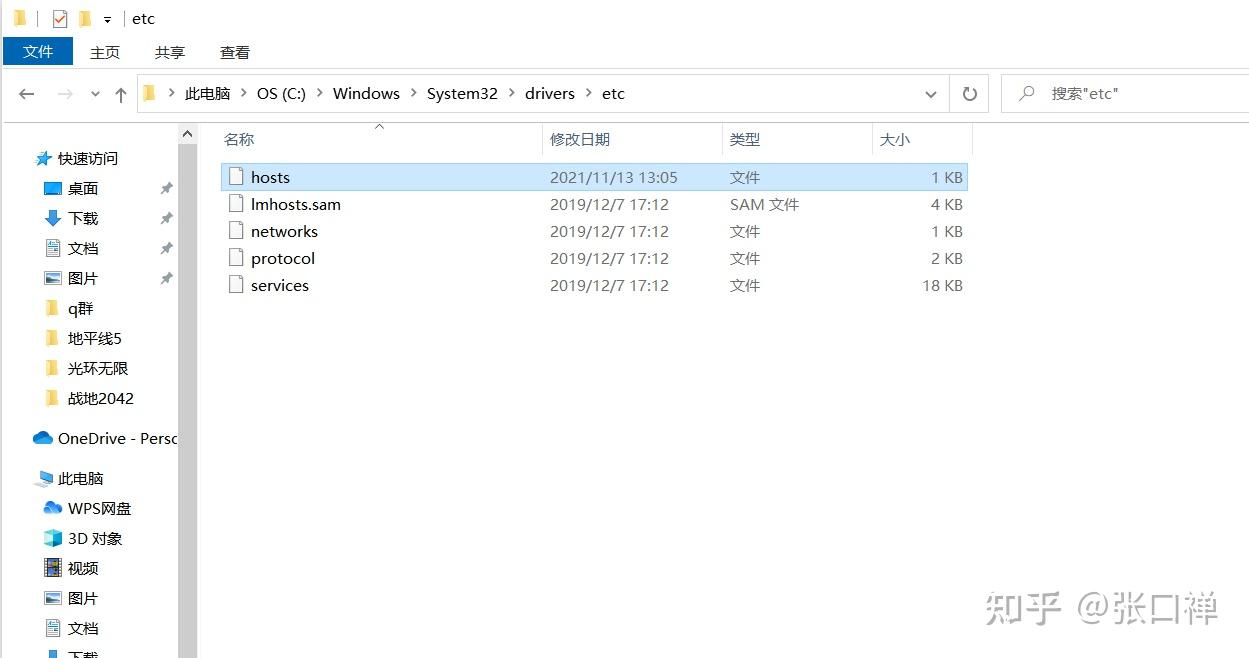
Task: Toggle the pin beside 图片 in quick access
Action: 166,278
